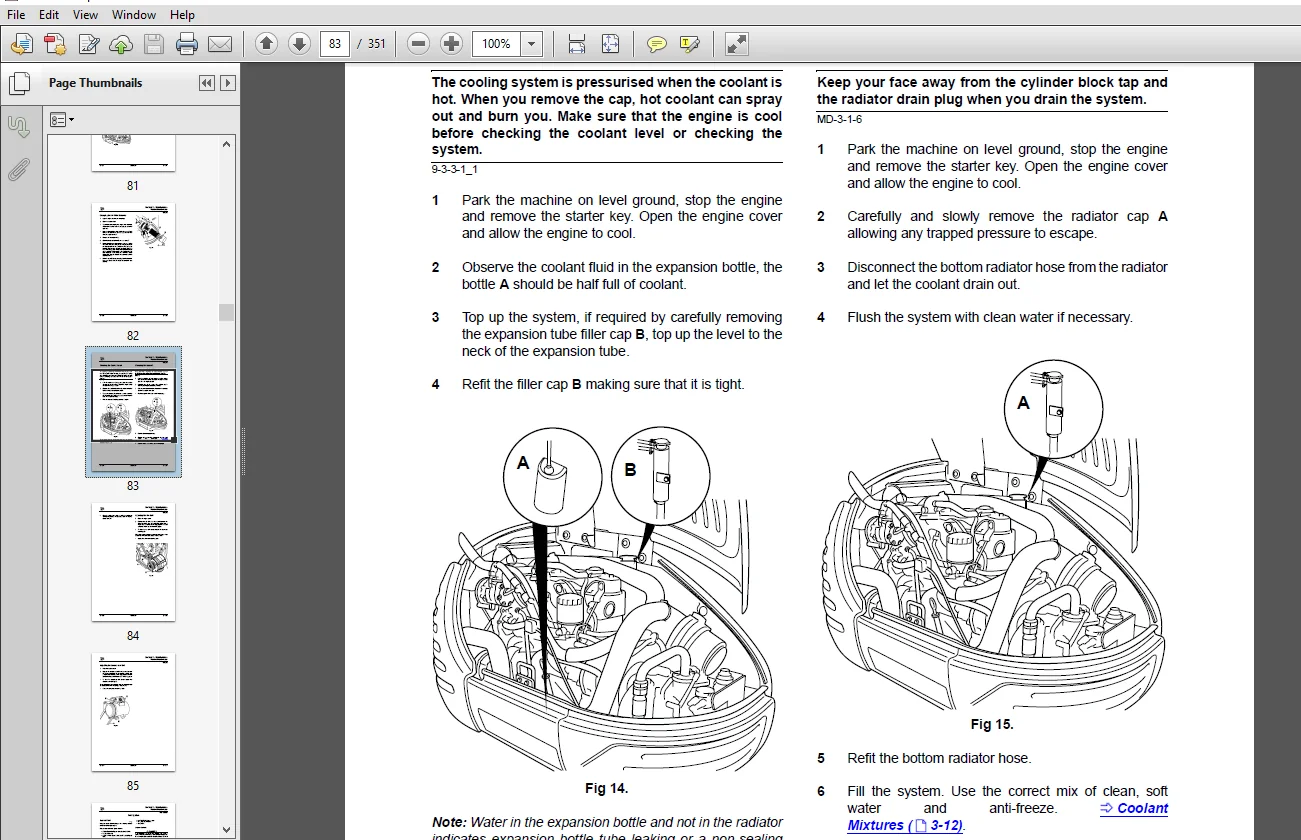Open the Help menu
This screenshot has width=1301, height=840.
tap(182, 15)
